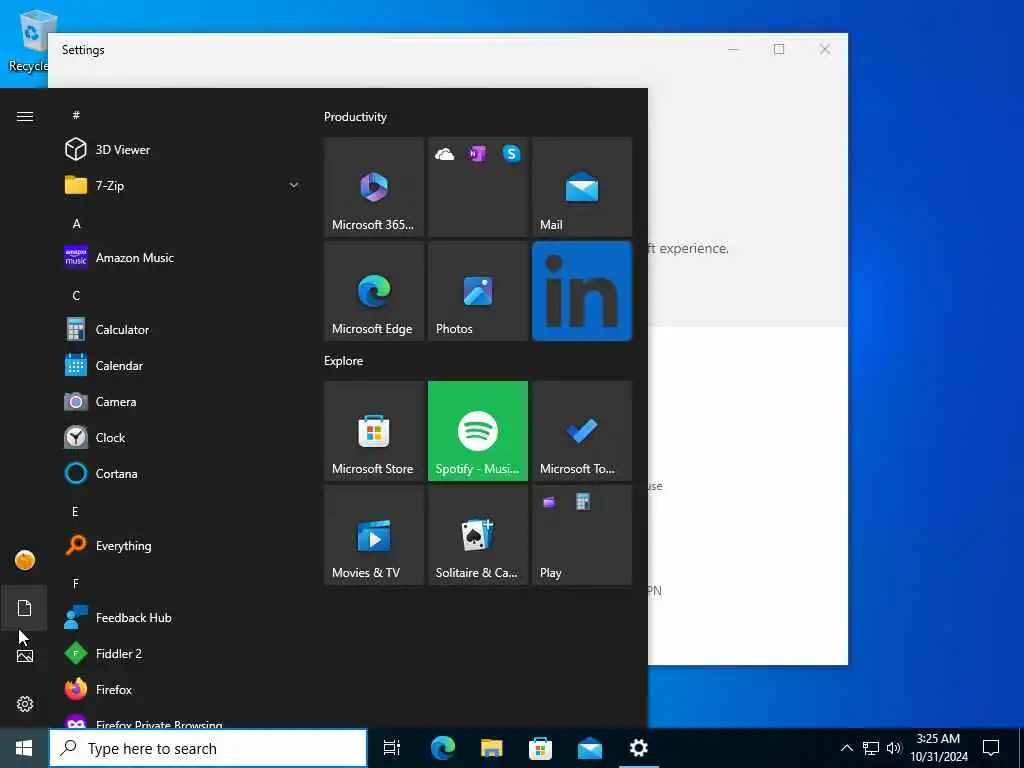Screen dimensions: 1024x768
Task: Click the letter C group header
Action: [x=76, y=295]
